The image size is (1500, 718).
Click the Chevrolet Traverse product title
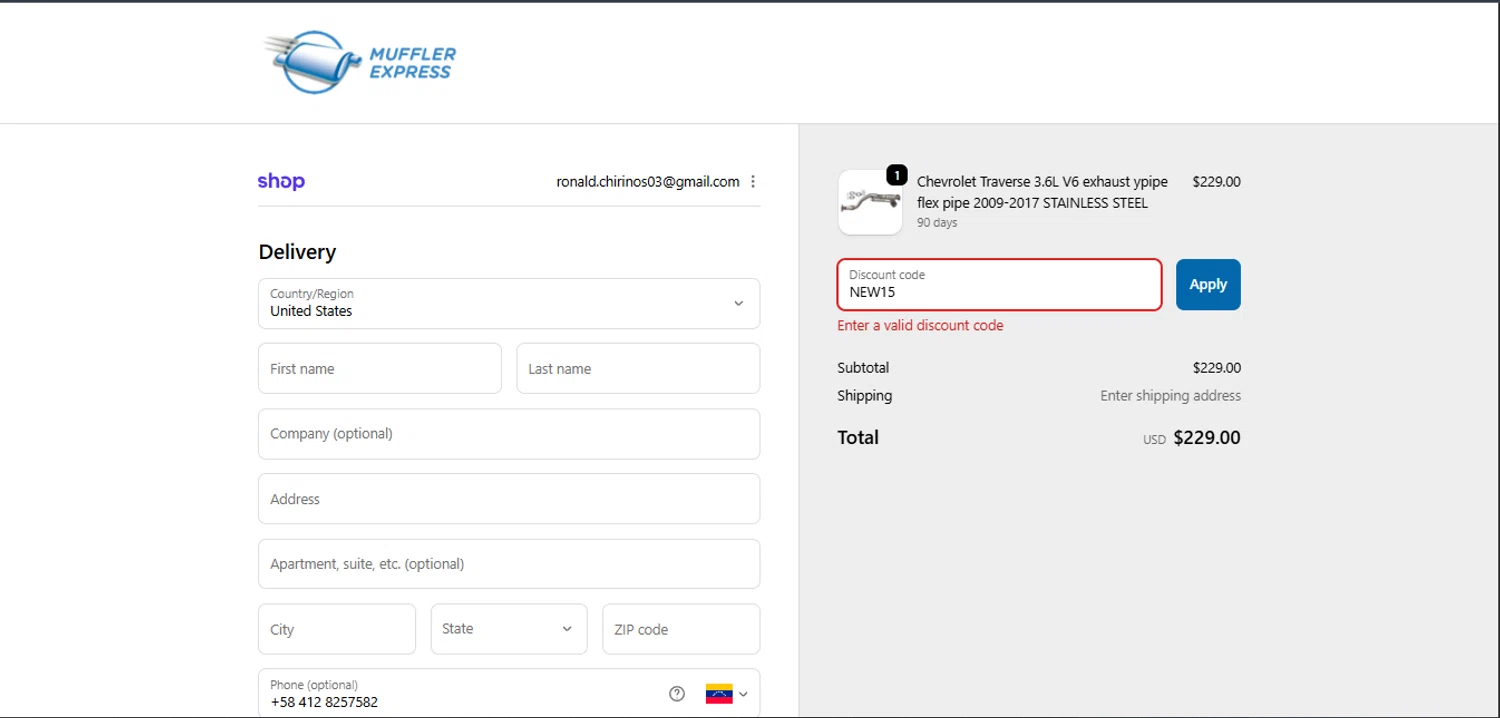point(1042,192)
